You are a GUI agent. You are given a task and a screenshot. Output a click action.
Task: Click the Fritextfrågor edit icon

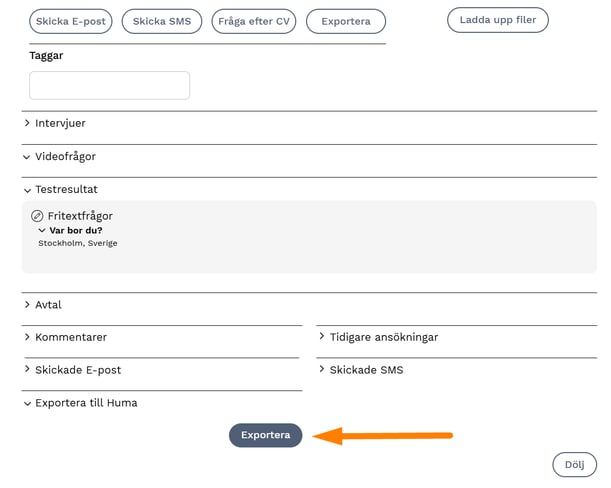click(x=38, y=216)
